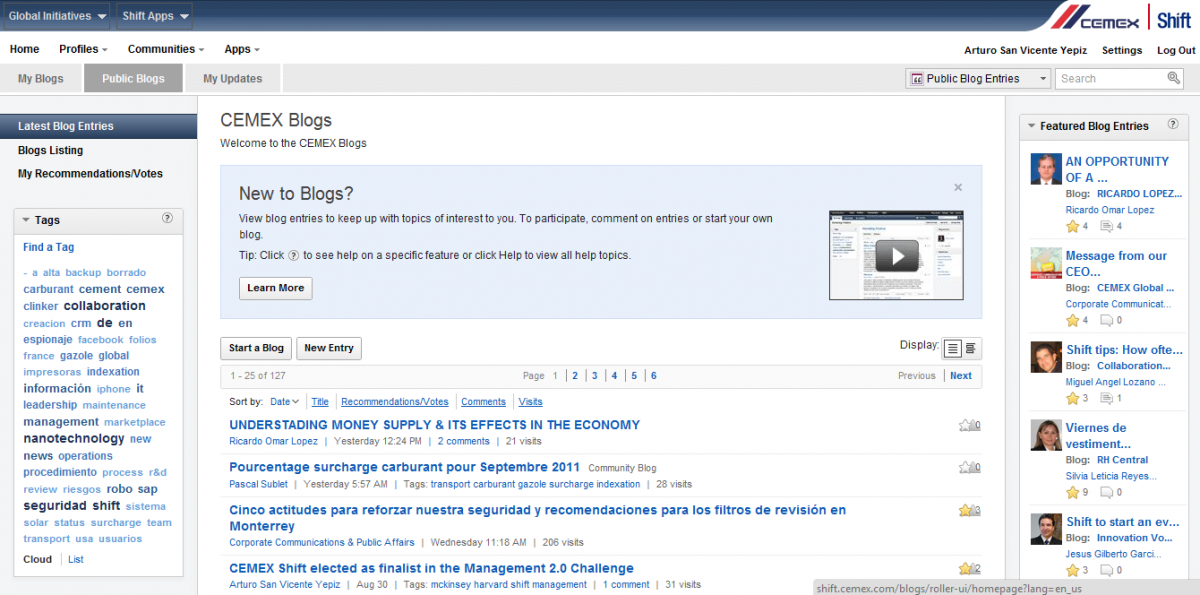The height and width of the screenshot is (595, 1200).
Task: Click Ricardo Omar Lopez featured avatar
Action: tap(1046, 169)
